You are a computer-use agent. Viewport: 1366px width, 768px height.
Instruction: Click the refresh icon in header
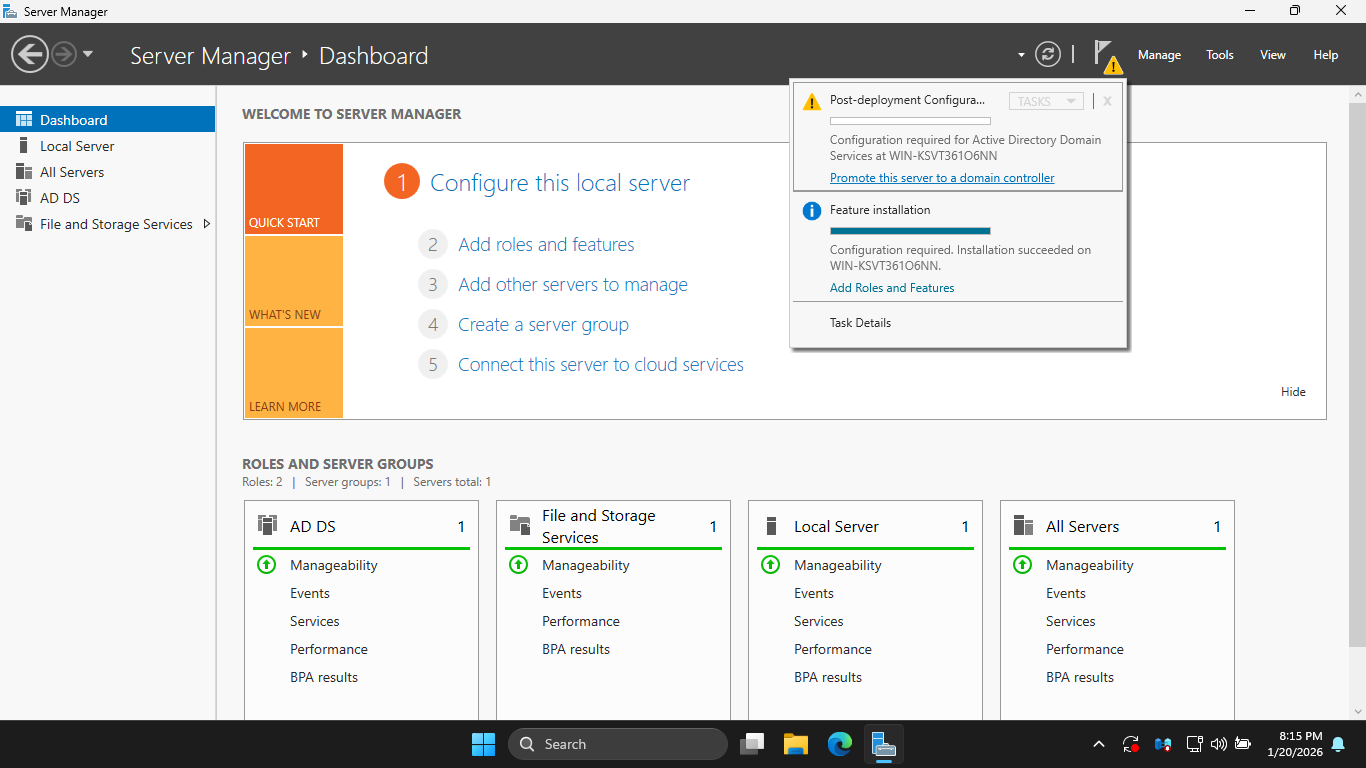pyautogui.click(x=1047, y=54)
